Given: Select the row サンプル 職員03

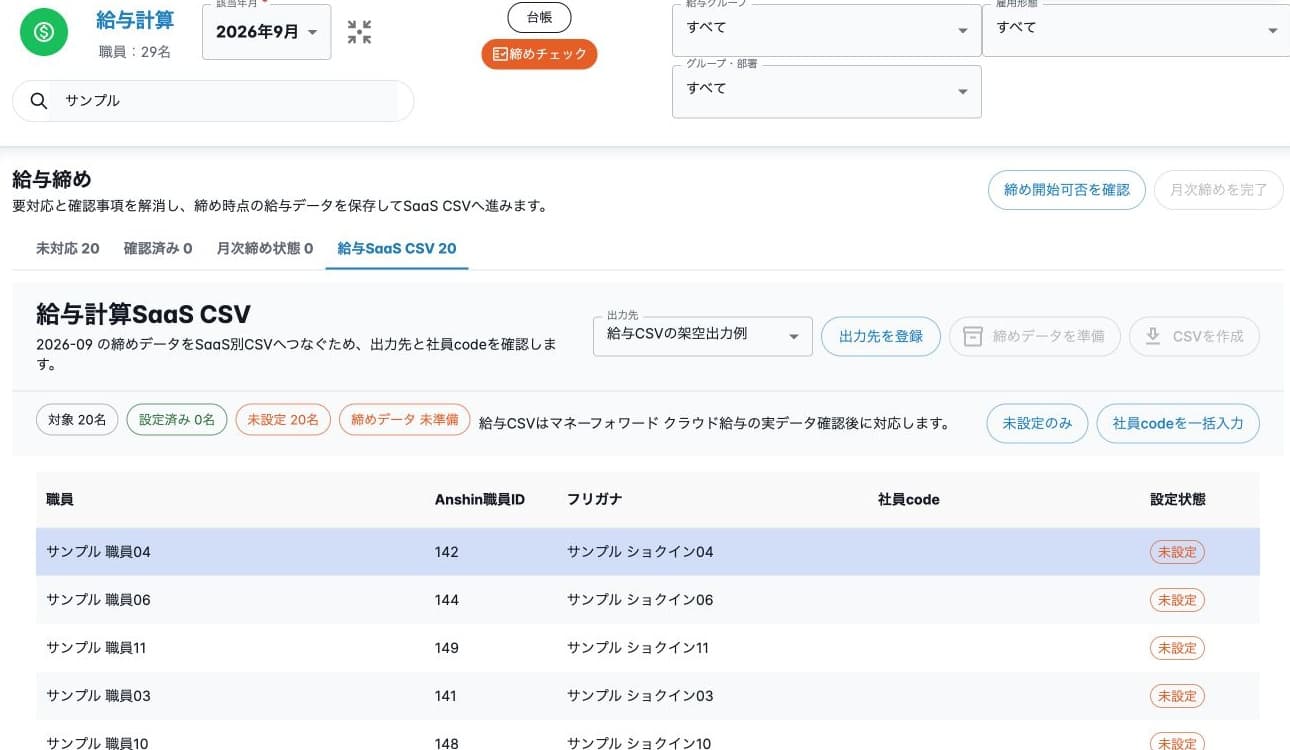Looking at the screenshot, I should (648, 696).
